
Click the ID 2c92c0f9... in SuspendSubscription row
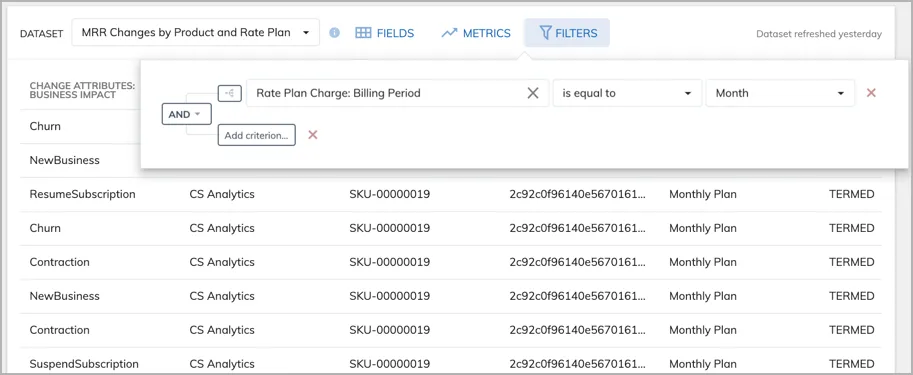tap(578, 364)
